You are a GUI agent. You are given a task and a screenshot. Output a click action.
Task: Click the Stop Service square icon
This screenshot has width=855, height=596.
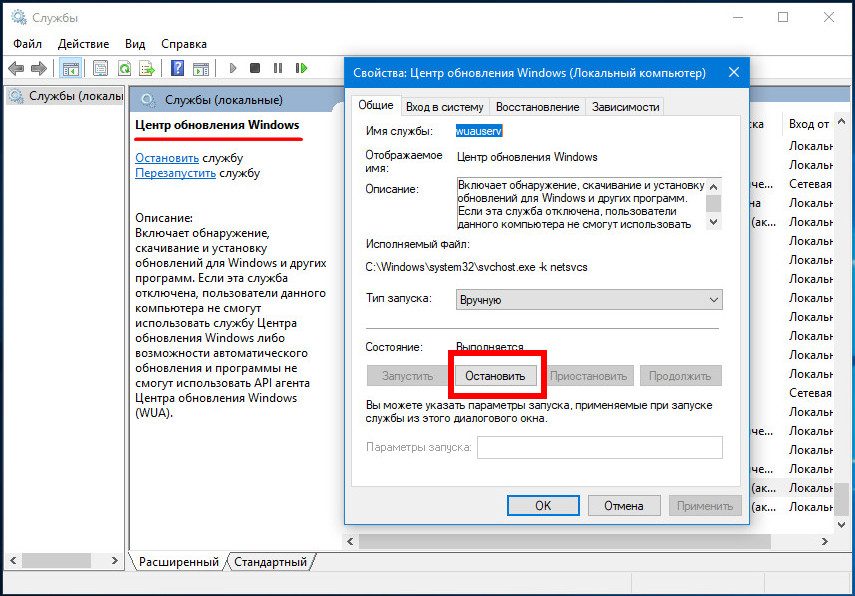pos(255,68)
